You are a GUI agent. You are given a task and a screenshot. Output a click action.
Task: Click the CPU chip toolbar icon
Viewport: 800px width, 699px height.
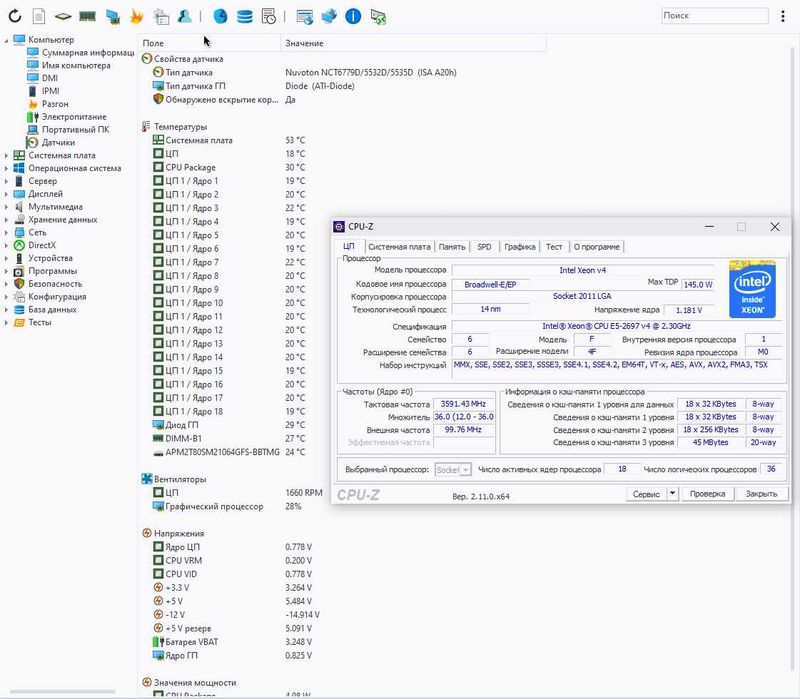coord(63,16)
